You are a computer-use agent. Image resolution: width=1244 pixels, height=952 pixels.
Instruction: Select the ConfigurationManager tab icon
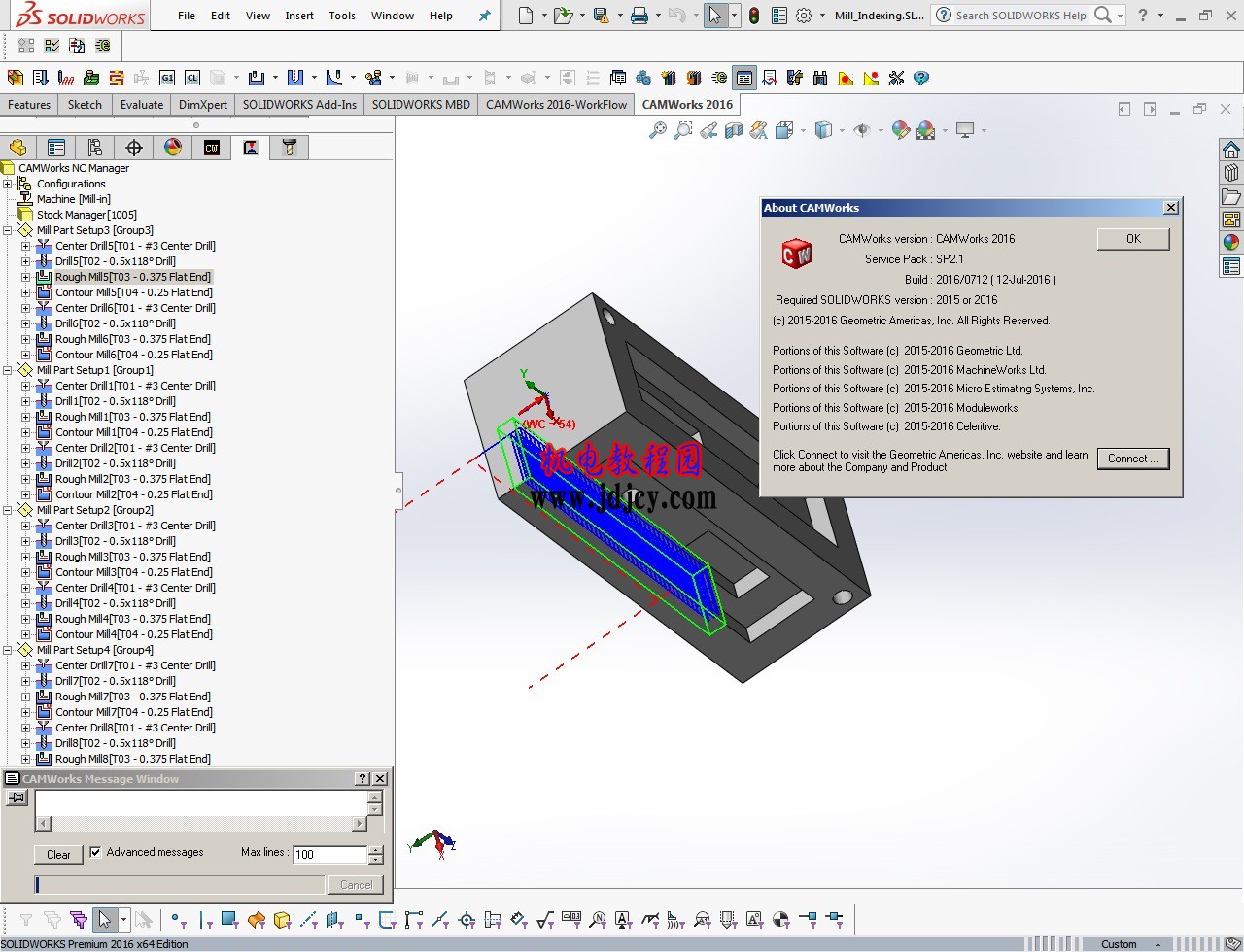point(95,148)
